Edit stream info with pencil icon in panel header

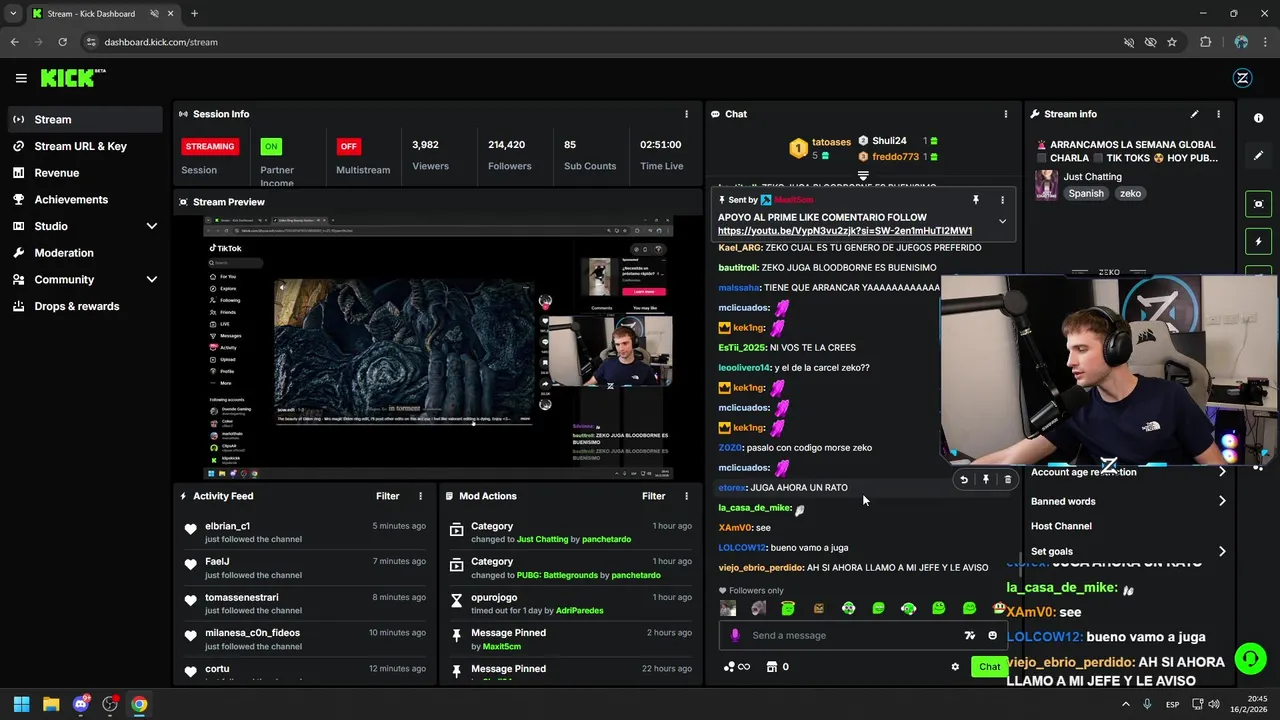click(1194, 114)
